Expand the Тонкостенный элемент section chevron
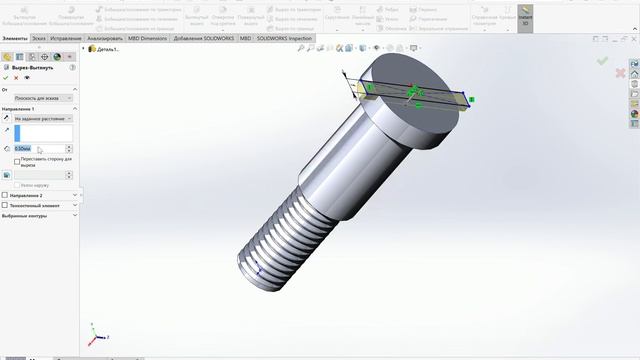The height and width of the screenshot is (360, 640). click(75, 205)
